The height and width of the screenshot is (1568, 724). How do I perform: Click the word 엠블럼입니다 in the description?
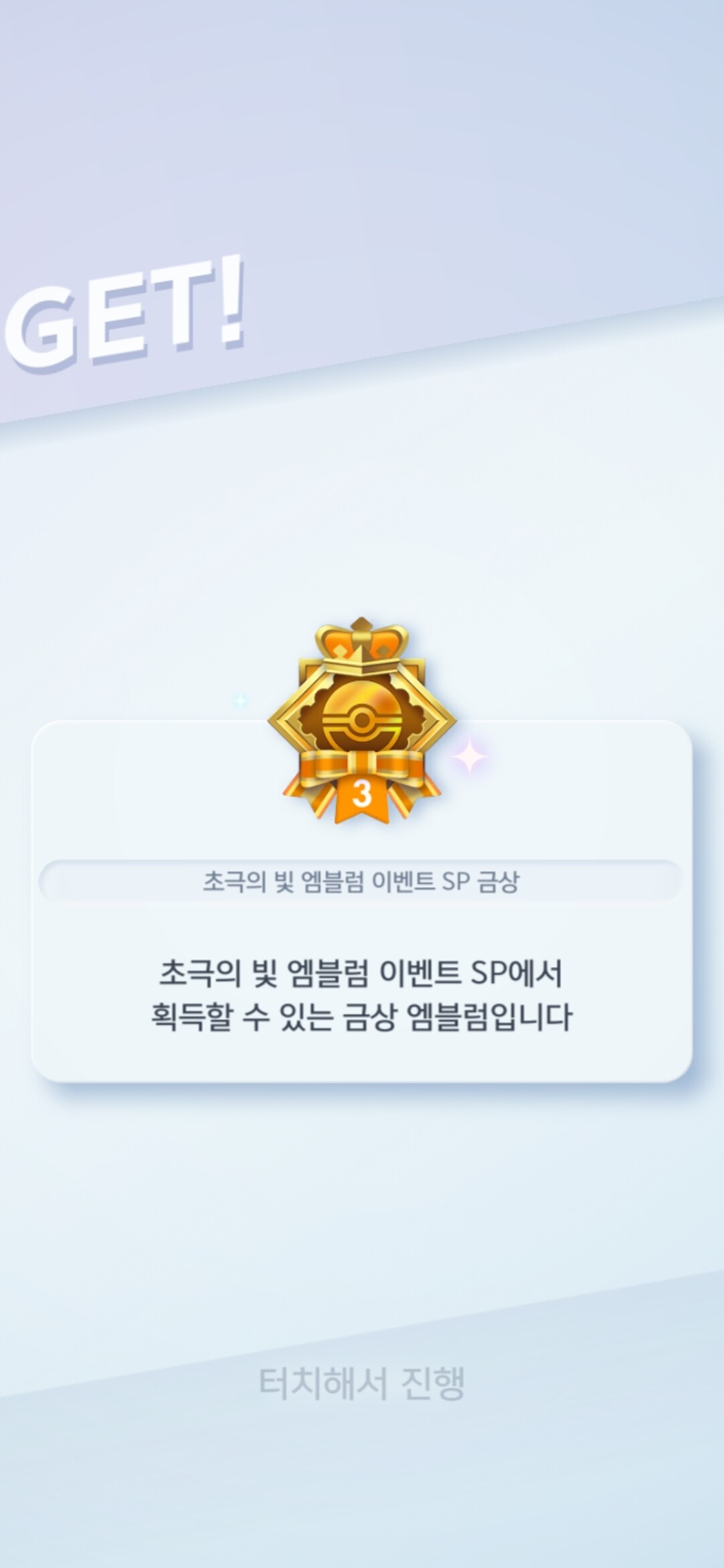point(489,1017)
